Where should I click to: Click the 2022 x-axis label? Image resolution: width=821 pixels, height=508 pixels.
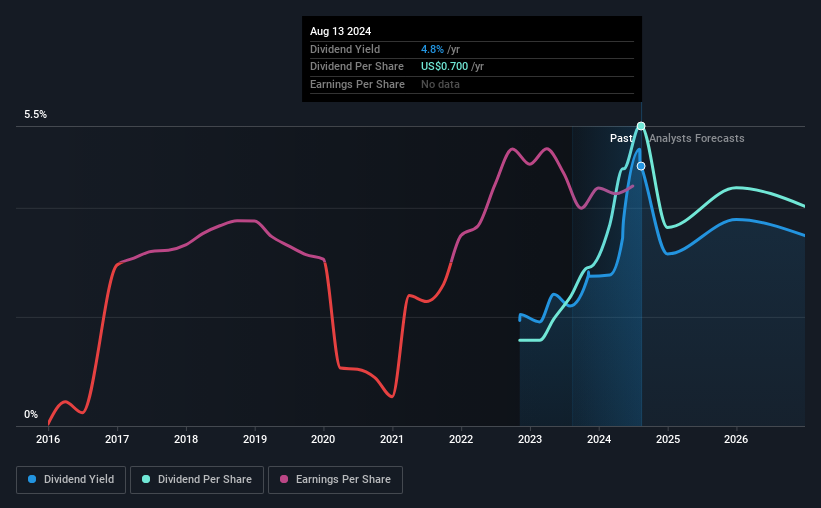coord(461,439)
